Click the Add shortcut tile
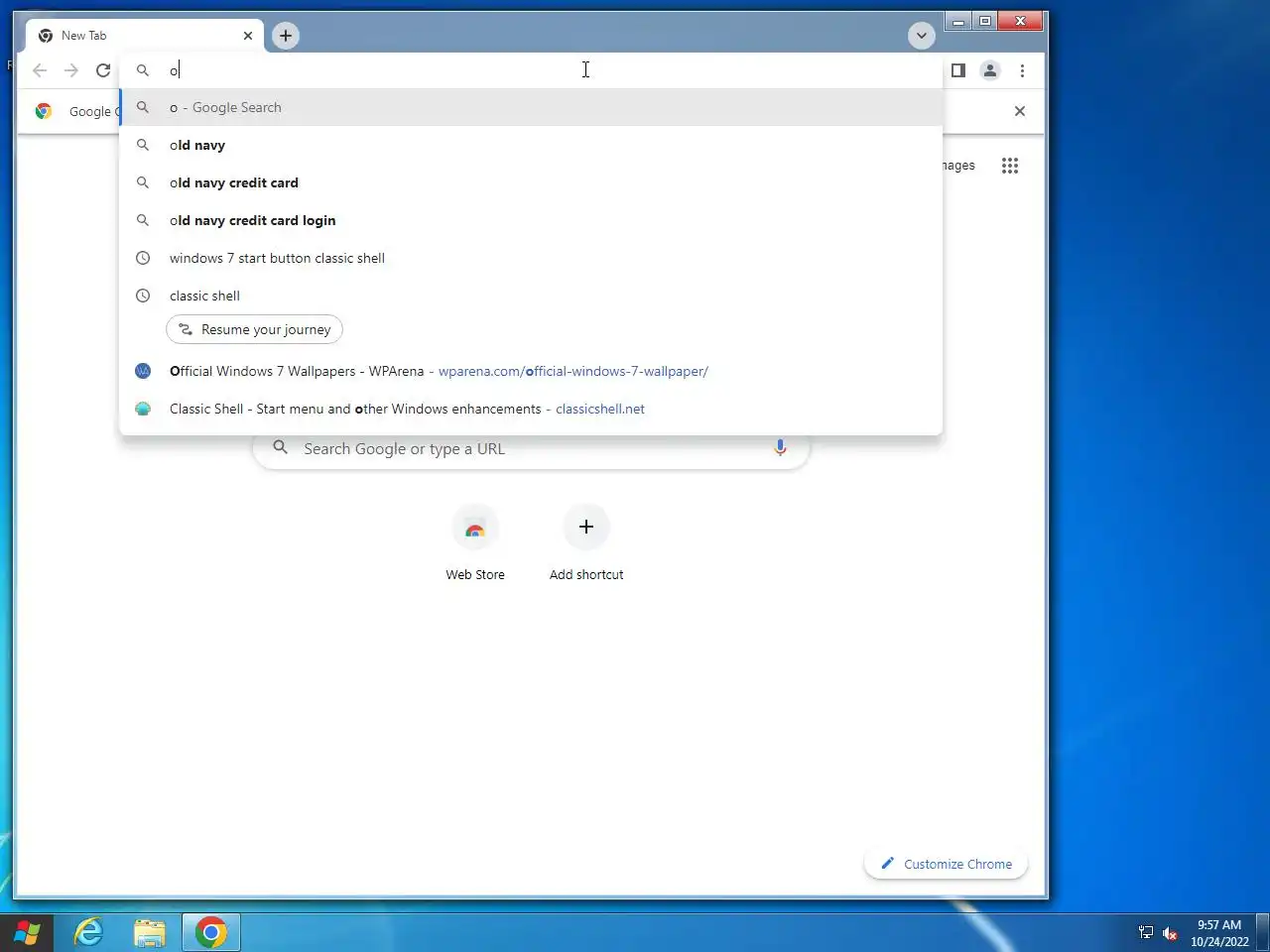Viewport: 1270px width, 952px height. 586,543
